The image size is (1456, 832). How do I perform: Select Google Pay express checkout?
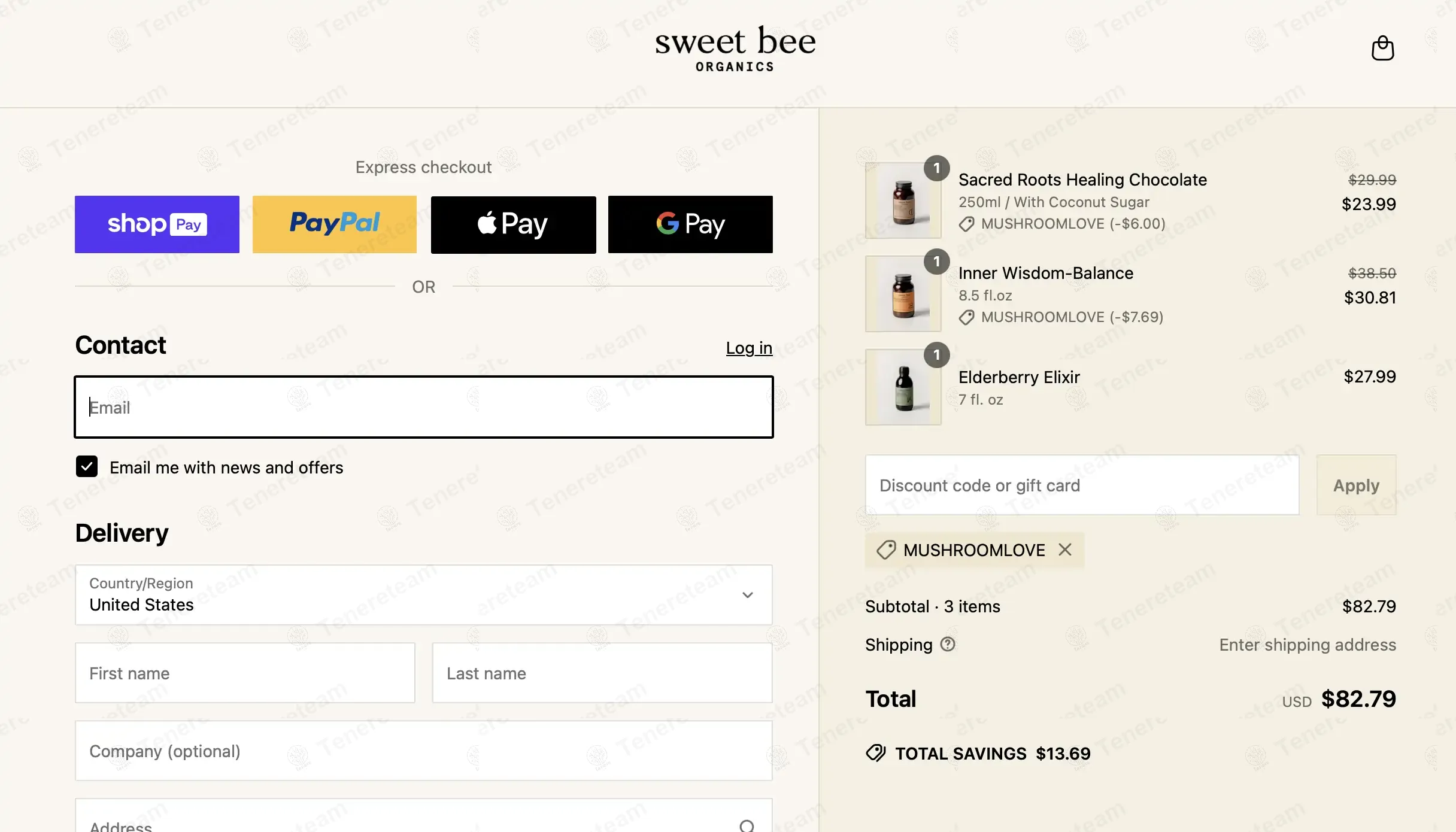pyautogui.click(x=690, y=224)
